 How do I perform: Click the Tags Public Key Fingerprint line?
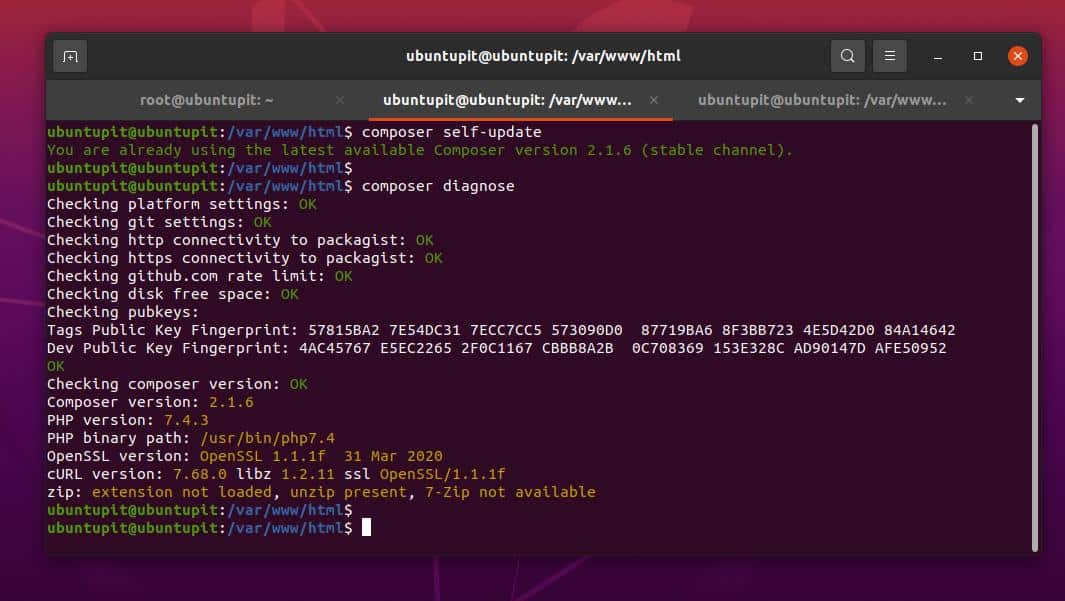501,330
